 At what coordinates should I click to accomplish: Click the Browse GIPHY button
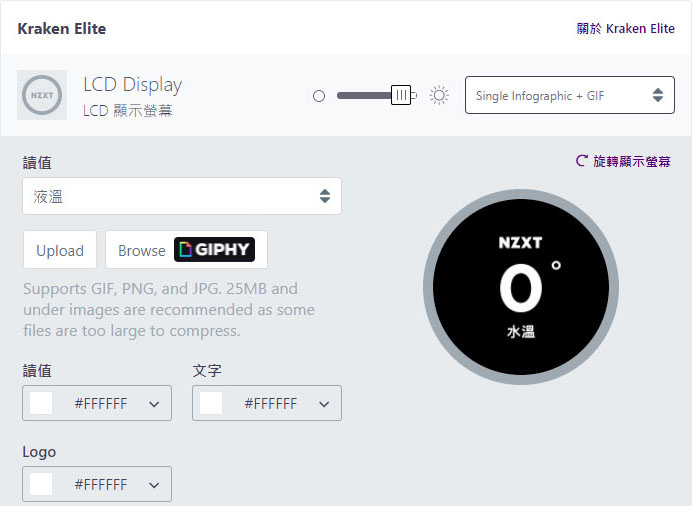click(186, 250)
